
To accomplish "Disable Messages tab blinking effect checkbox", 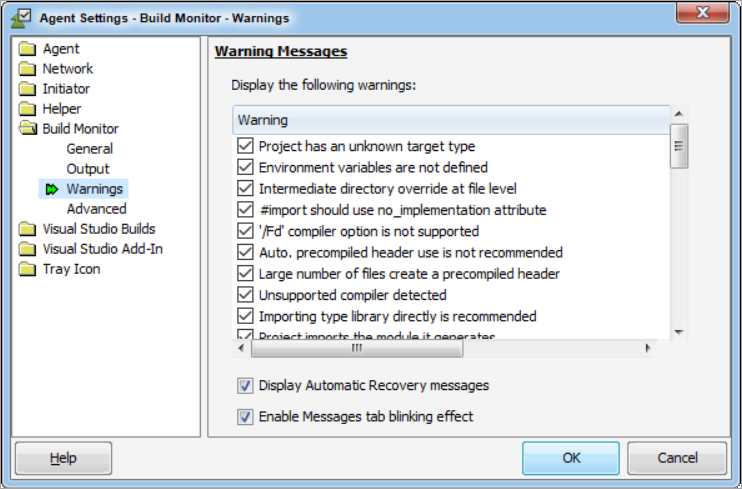I will click(x=245, y=416).
